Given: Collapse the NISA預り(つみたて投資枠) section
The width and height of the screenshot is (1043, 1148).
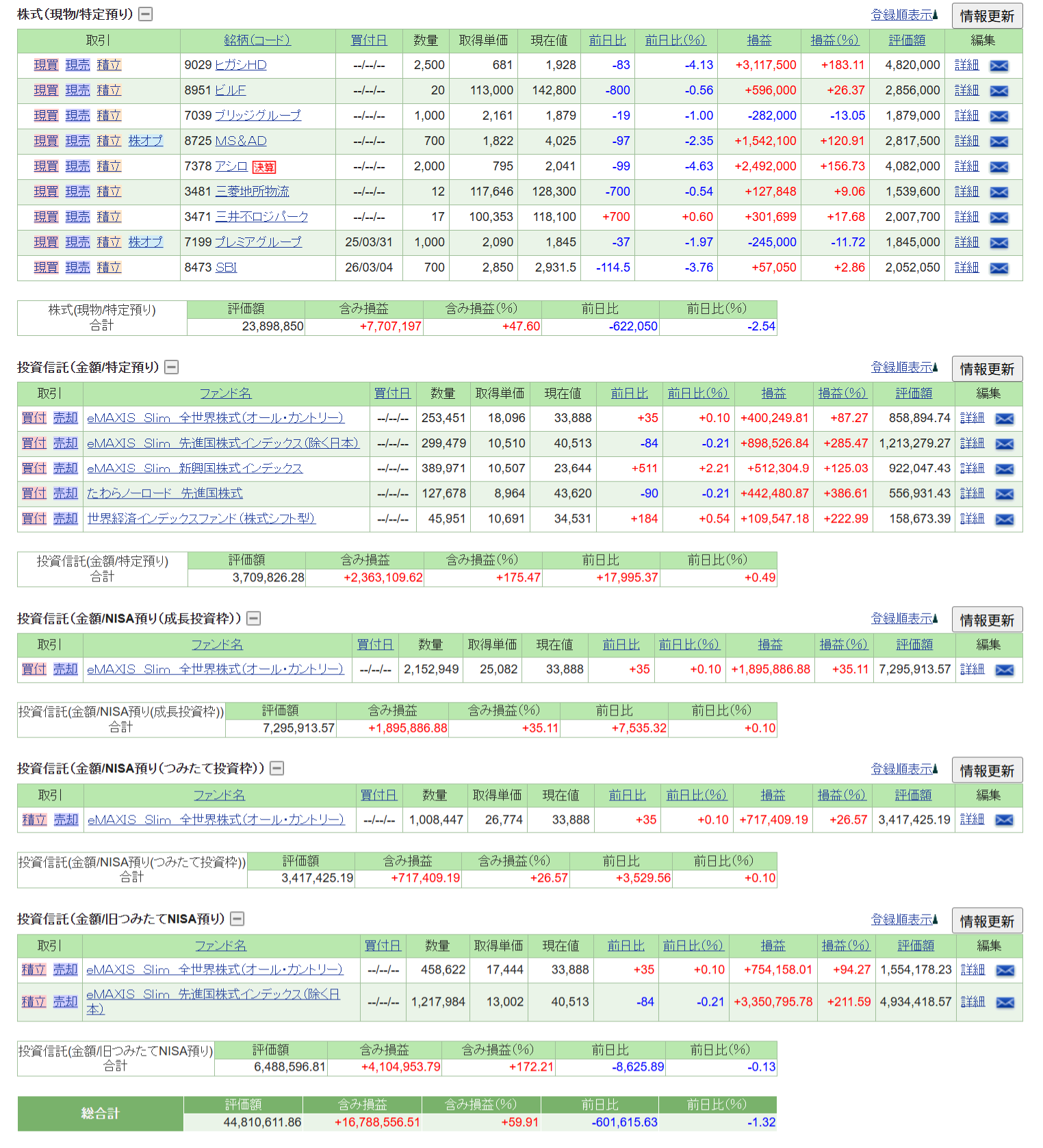Looking at the screenshot, I should pos(277,768).
